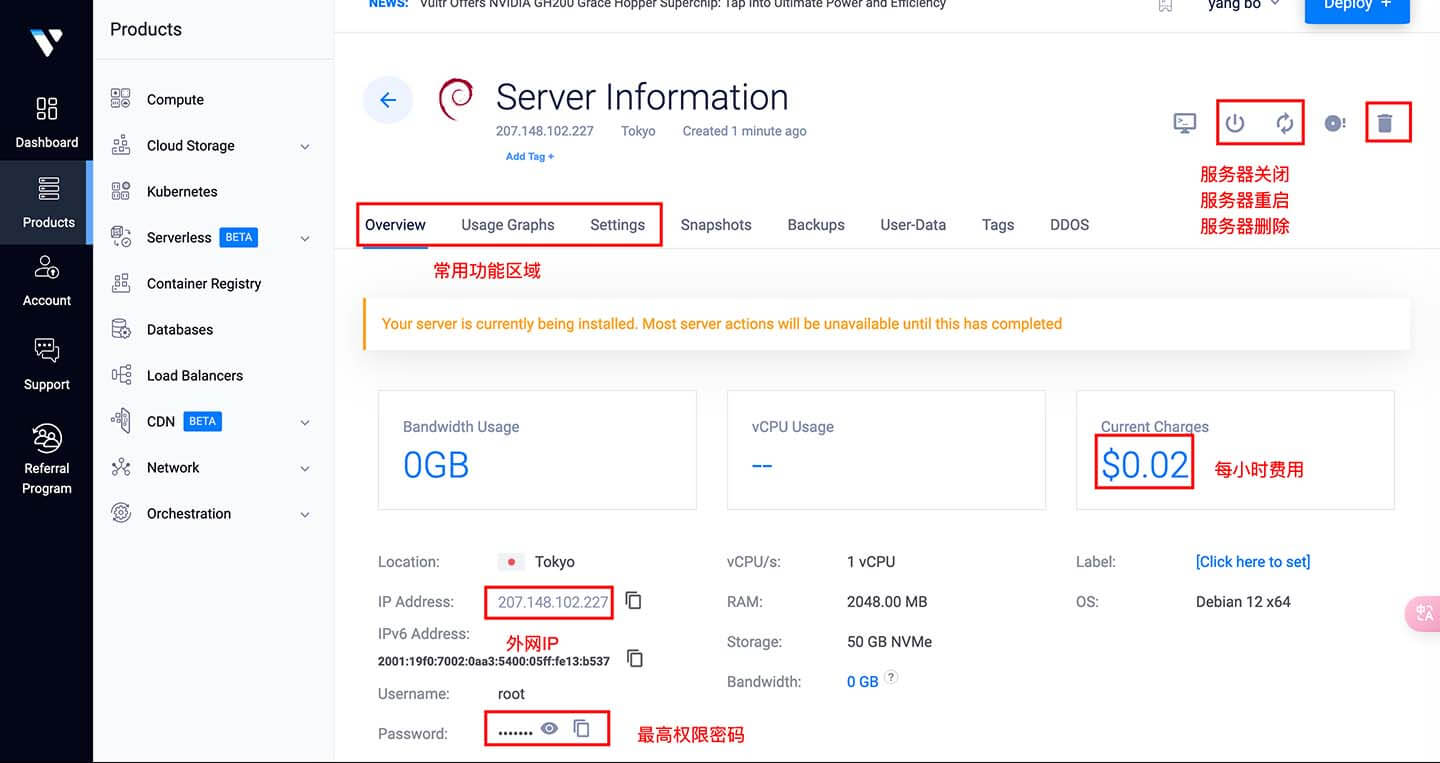The height and width of the screenshot is (763, 1440).
Task: Reveal the password with the eye icon
Action: pyautogui.click(x=549, y=729)
